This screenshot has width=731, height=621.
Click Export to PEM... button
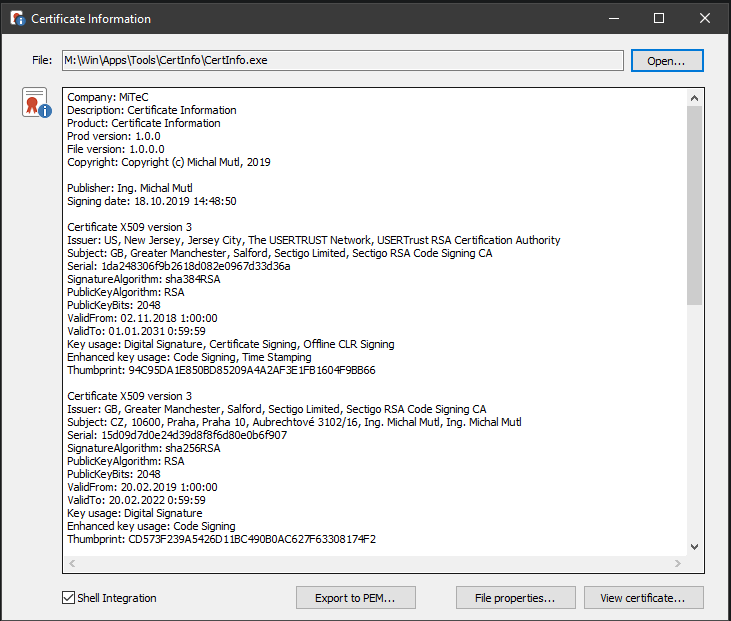(355, 598)
